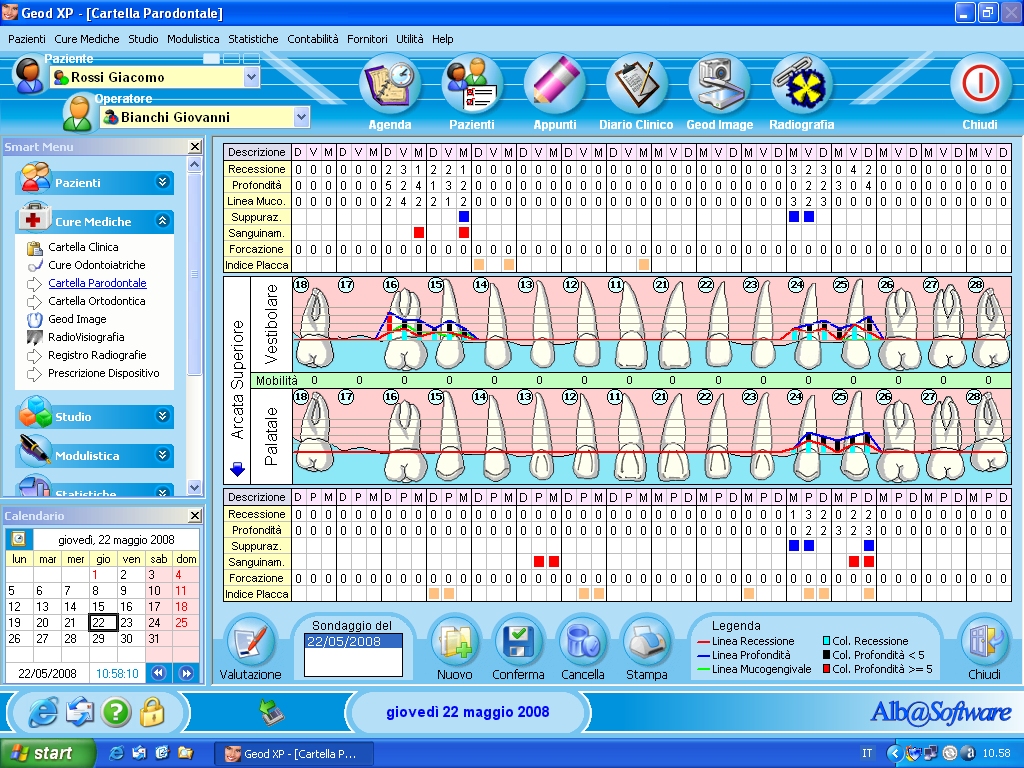Open the Diario Clinico clipboard icon
This screenshot has width=1024, height=768.
[x=637, y=86]
